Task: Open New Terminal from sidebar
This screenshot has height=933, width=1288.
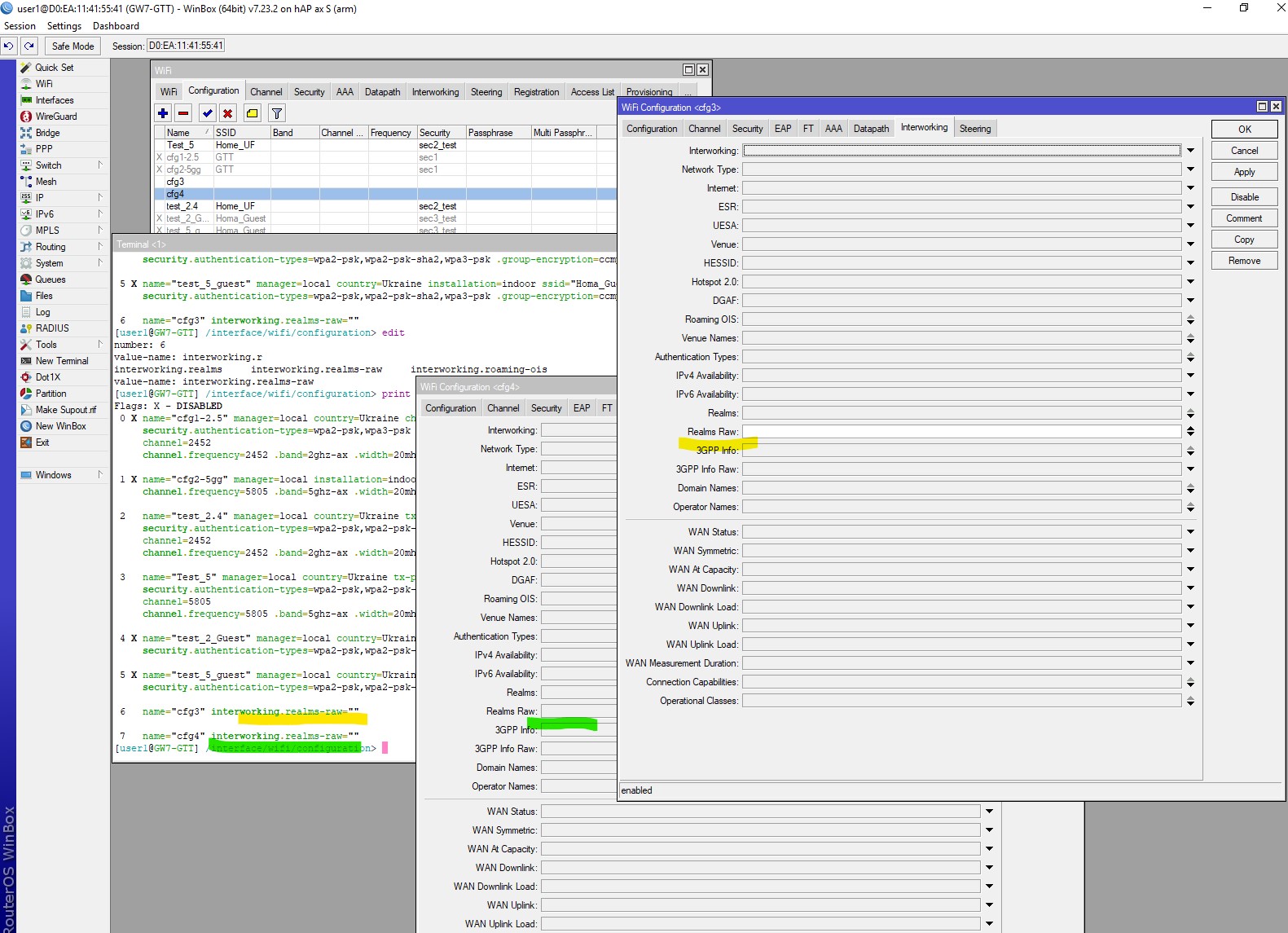Action: click(61, 361)
